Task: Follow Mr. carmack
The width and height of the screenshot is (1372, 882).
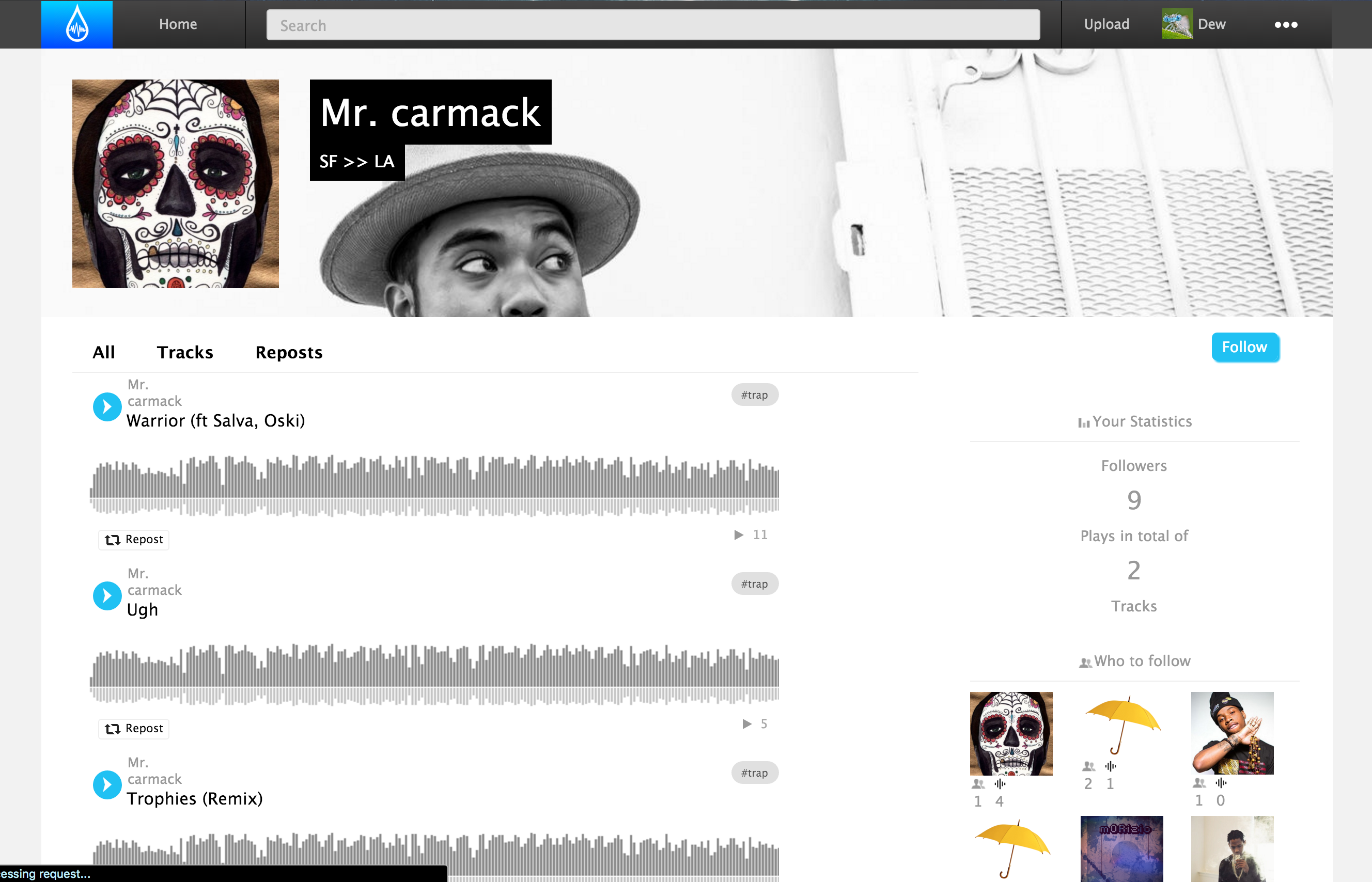Action: click(1245, 347)
